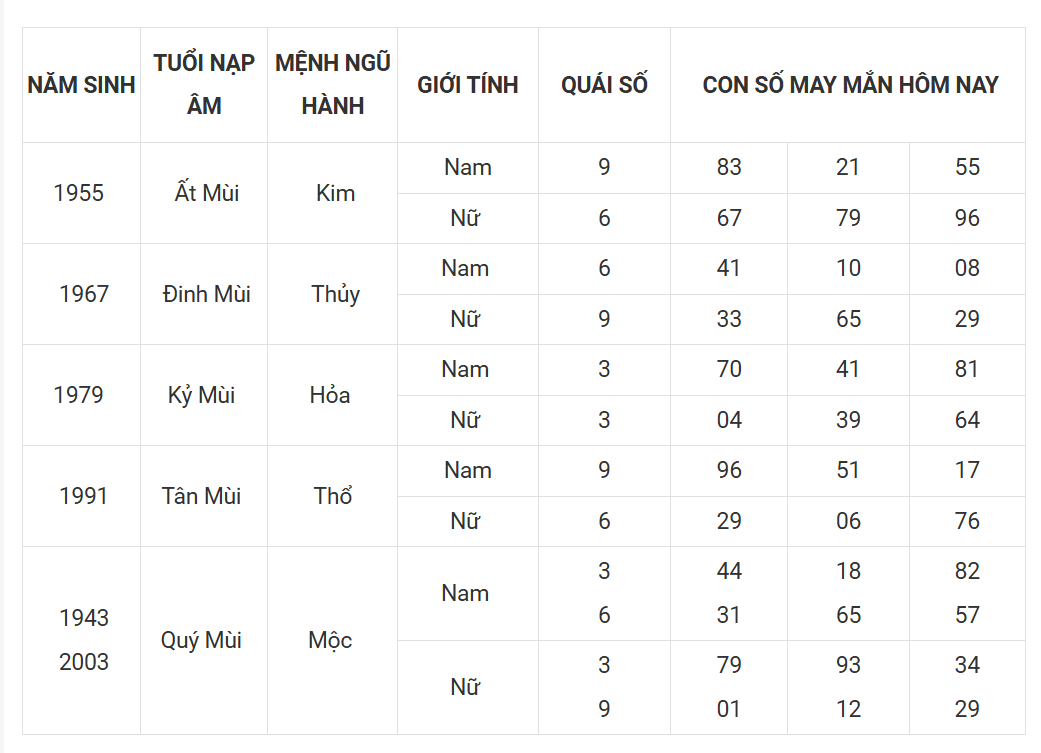Select the Thổ element cell
This screenshot has height=753, width=1041.
pos(332,496)
